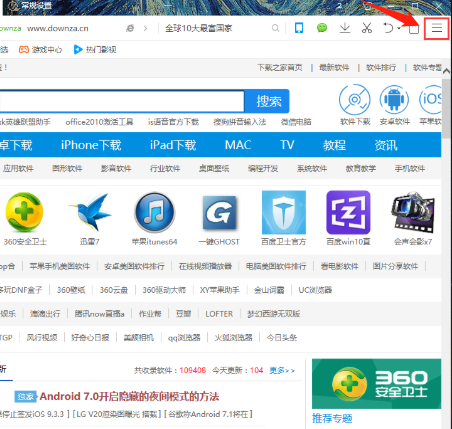Open 桌面壁纸 category
The height and width of the screenshot is (429, 452).
coord(214,168)
